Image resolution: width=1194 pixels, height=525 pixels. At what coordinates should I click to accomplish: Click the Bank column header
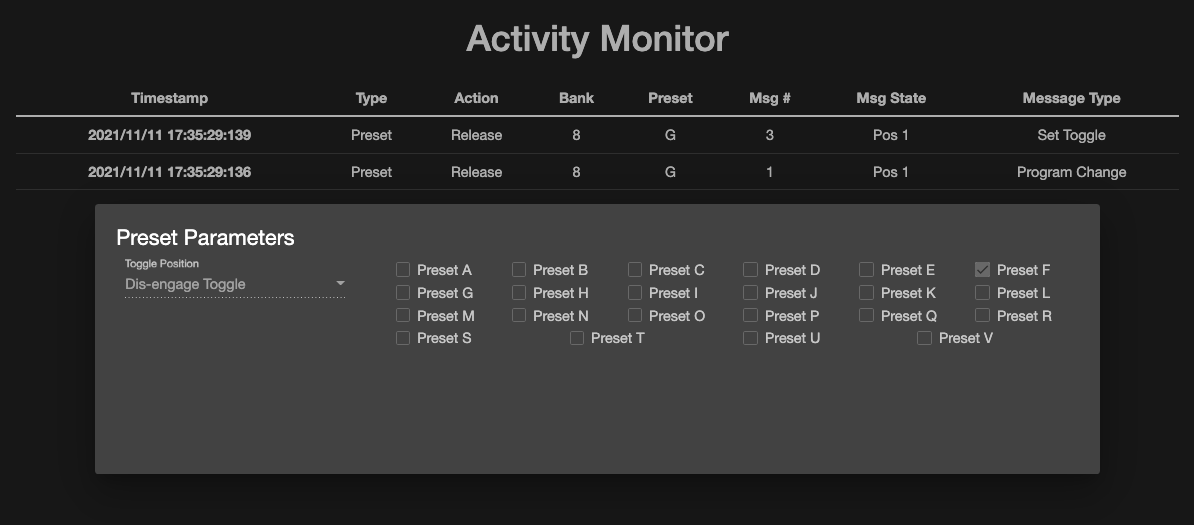576,98
